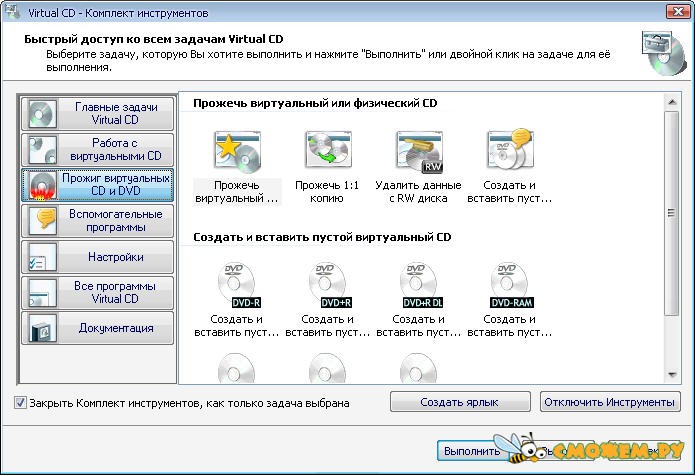This screenshot has width=695, height=475.
Task: Select the DVD-RAM blank disc icon
Action: tap(511, 285)
